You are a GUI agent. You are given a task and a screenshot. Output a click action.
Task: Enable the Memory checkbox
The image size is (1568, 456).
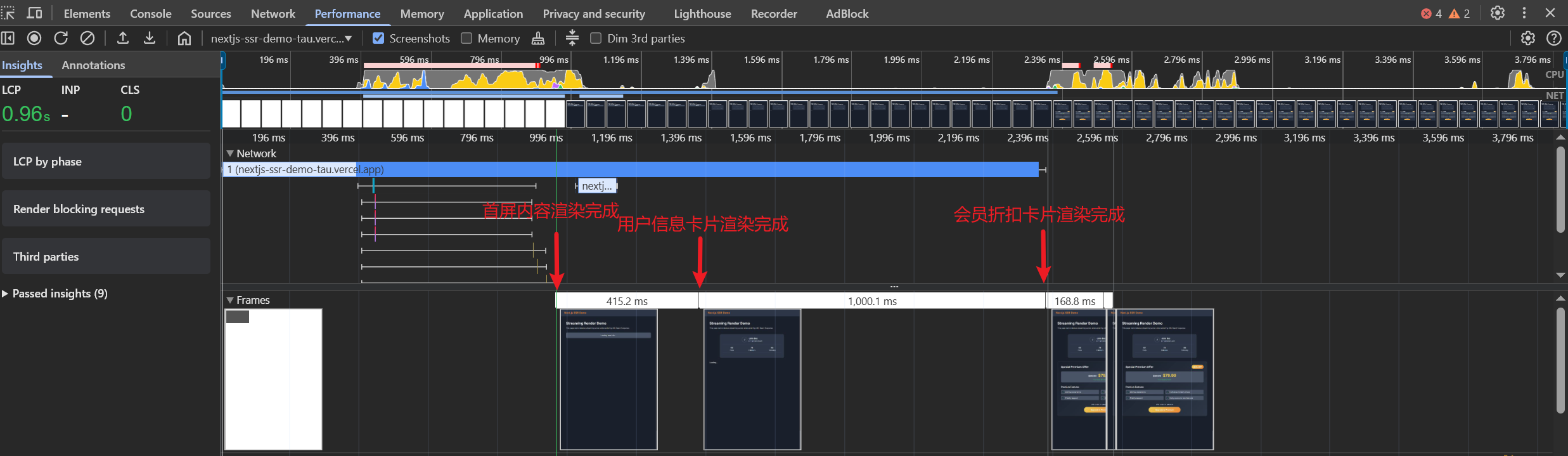click(x=466, y=38)
